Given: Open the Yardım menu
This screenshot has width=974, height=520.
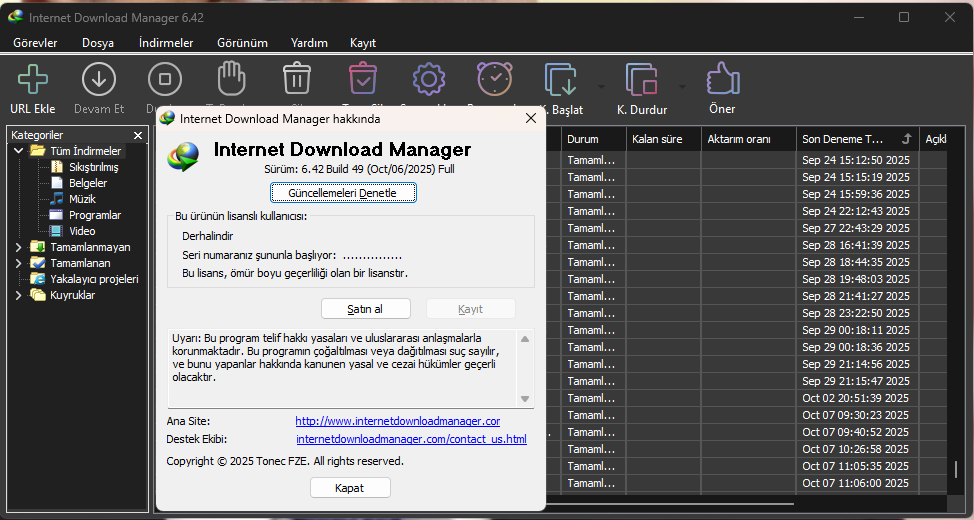Looking at the screenshot, I should pos(309,43).
